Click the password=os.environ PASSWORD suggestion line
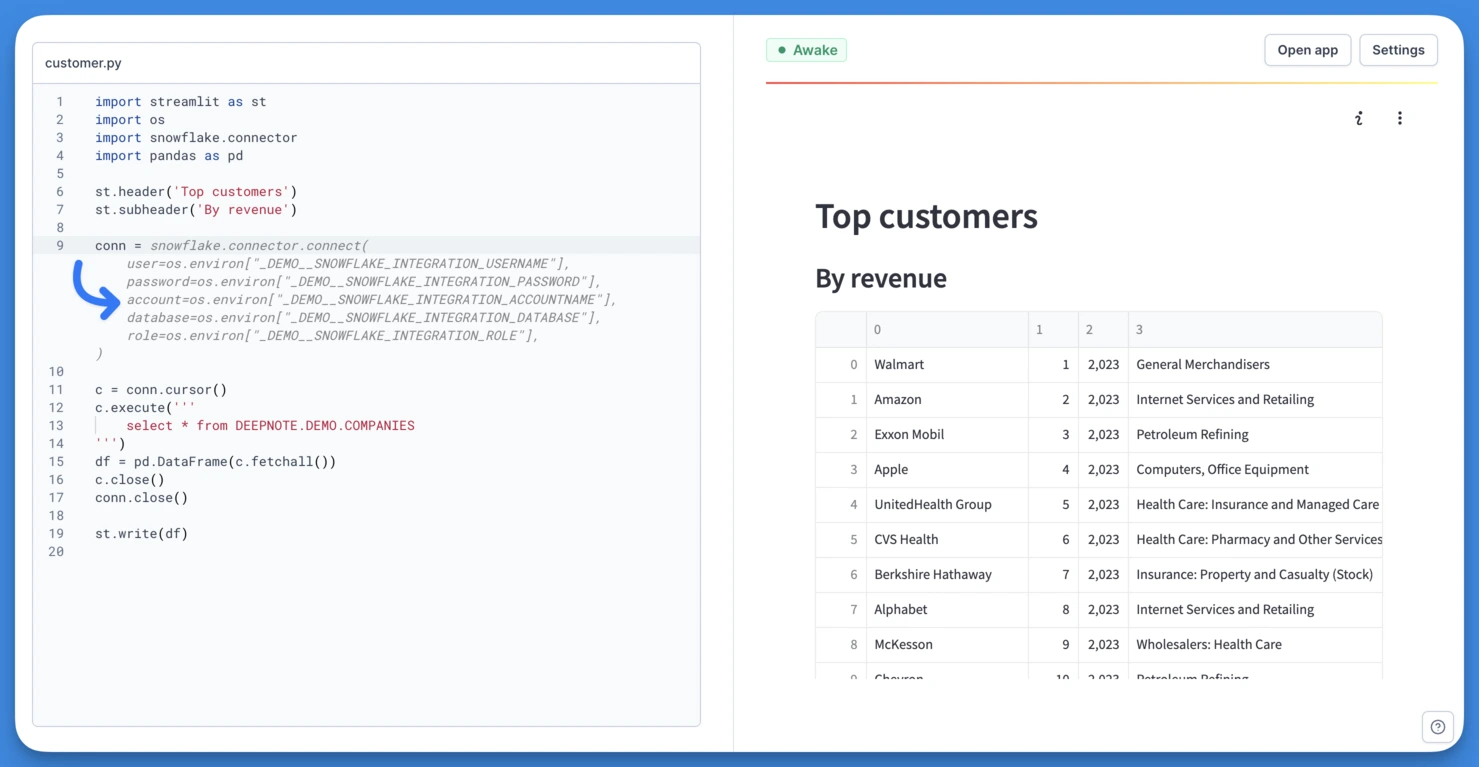This screenshot has width=1479, height=767. 364,281
